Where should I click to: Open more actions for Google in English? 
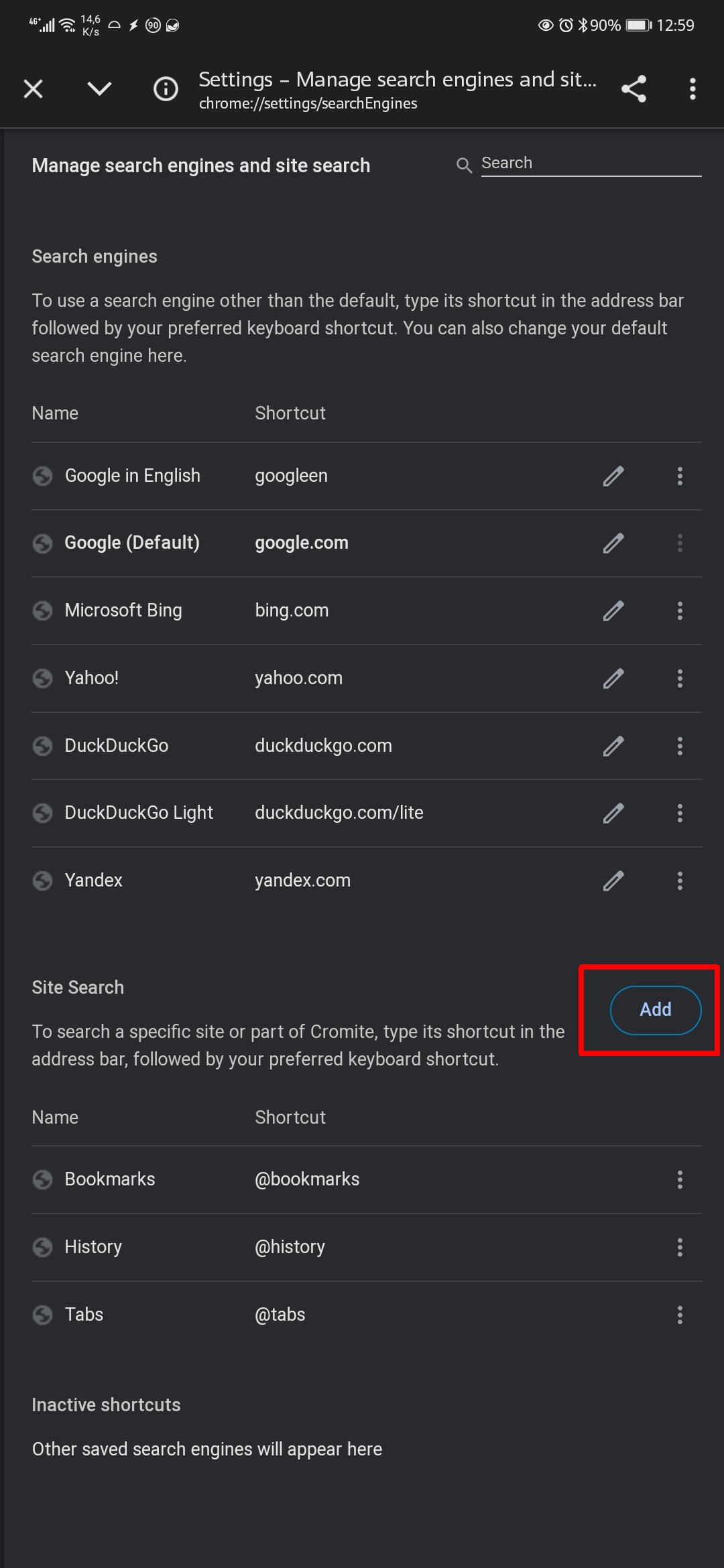pyautogui.click(x=680, y=476)
